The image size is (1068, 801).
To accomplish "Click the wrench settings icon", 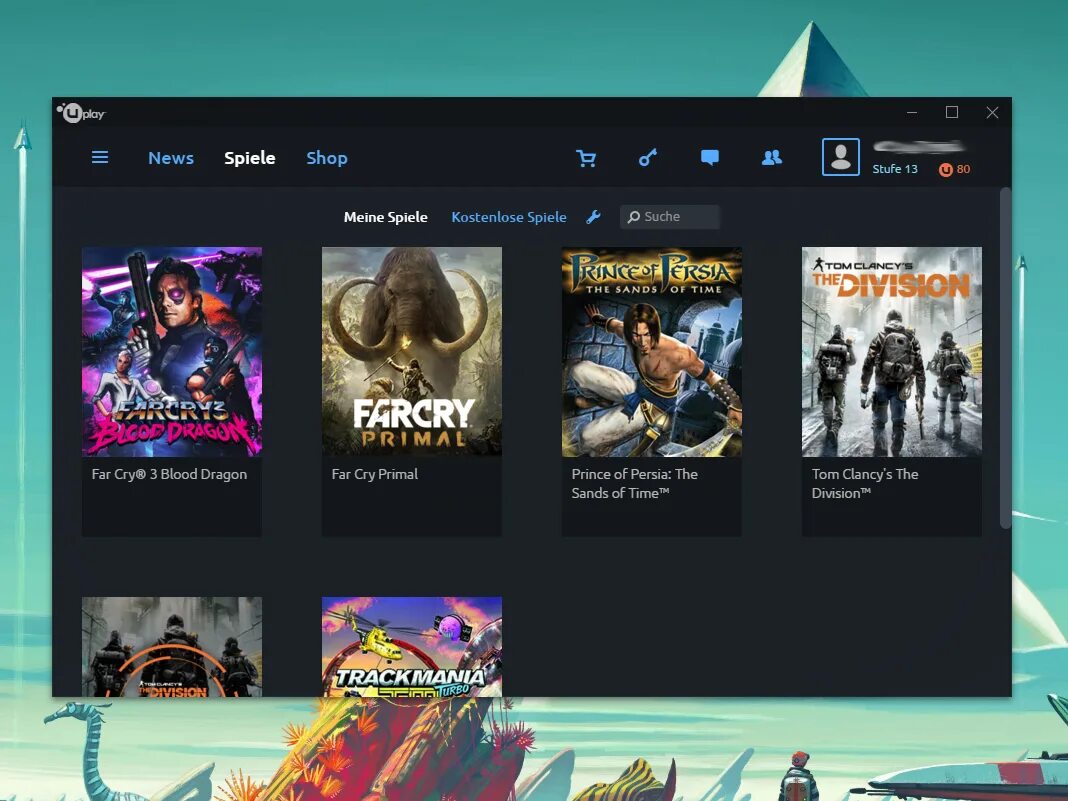I will pos(593,217).
